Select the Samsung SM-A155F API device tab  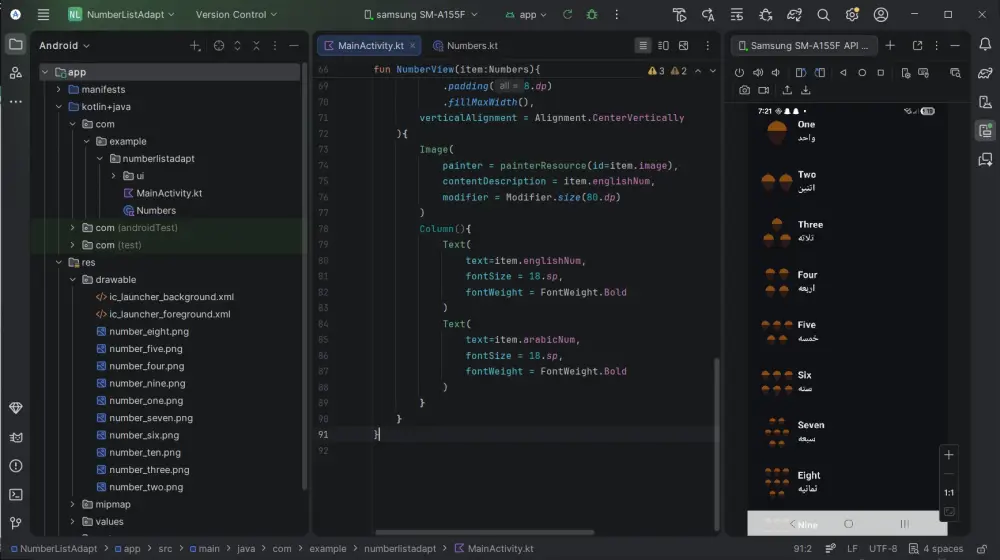point(804,45)
